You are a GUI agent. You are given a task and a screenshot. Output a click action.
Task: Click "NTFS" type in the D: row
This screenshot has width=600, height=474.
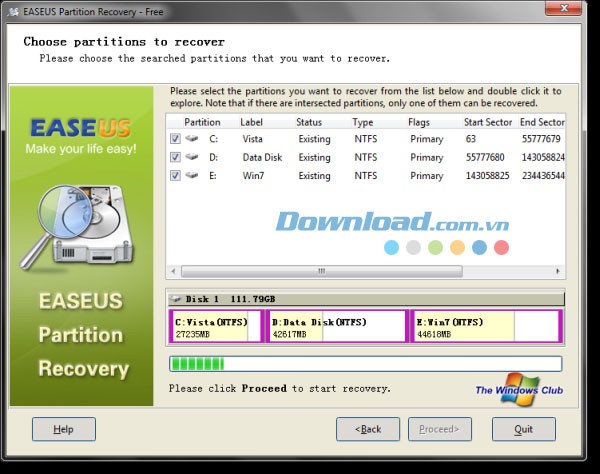pos(365,157)
